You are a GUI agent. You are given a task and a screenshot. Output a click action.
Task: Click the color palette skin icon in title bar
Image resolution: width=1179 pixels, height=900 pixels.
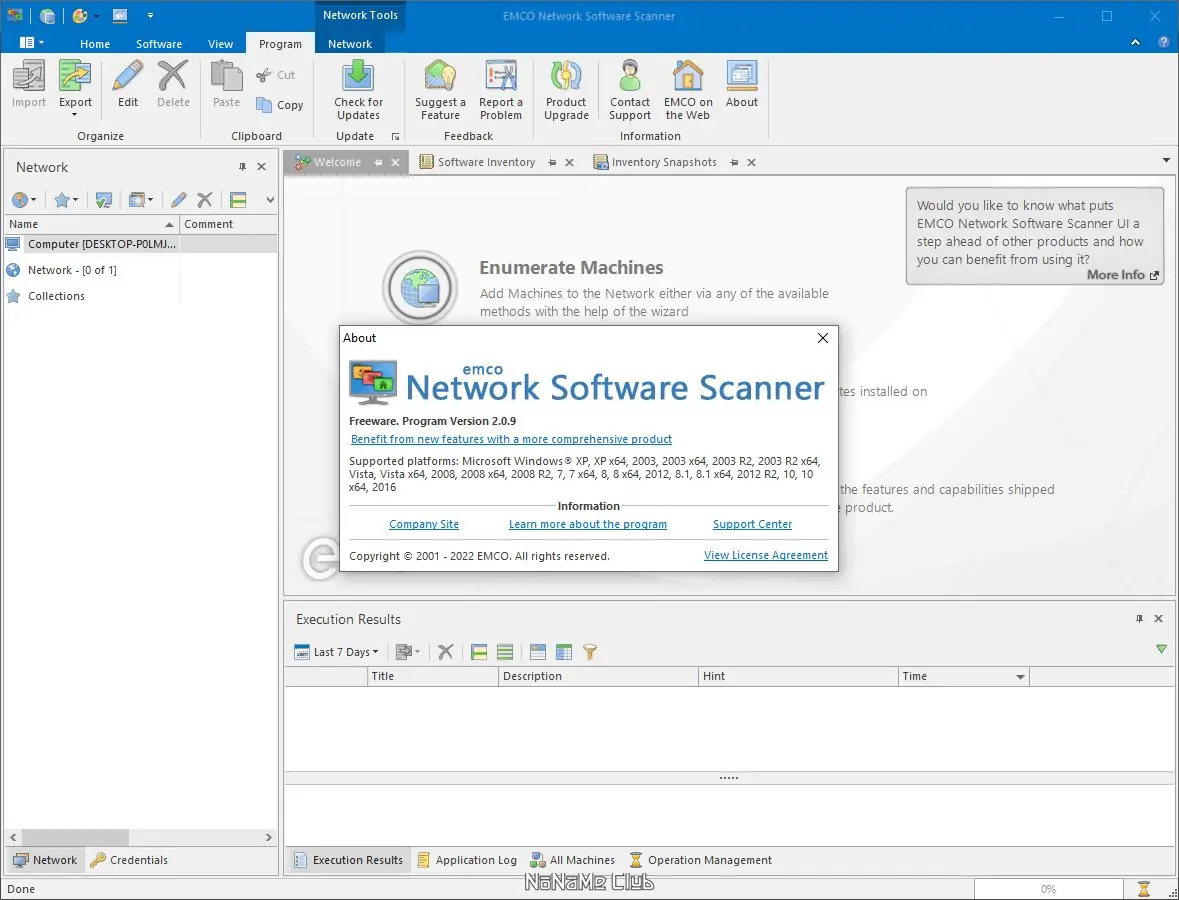coord(80,16)
